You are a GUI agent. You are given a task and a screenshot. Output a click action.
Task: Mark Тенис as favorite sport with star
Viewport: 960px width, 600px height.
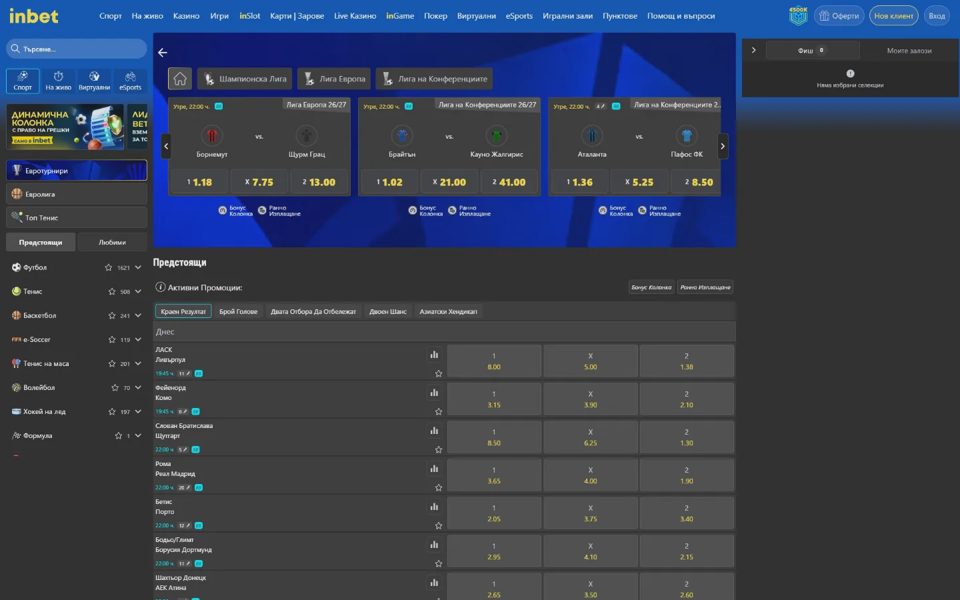pos(111,291)
